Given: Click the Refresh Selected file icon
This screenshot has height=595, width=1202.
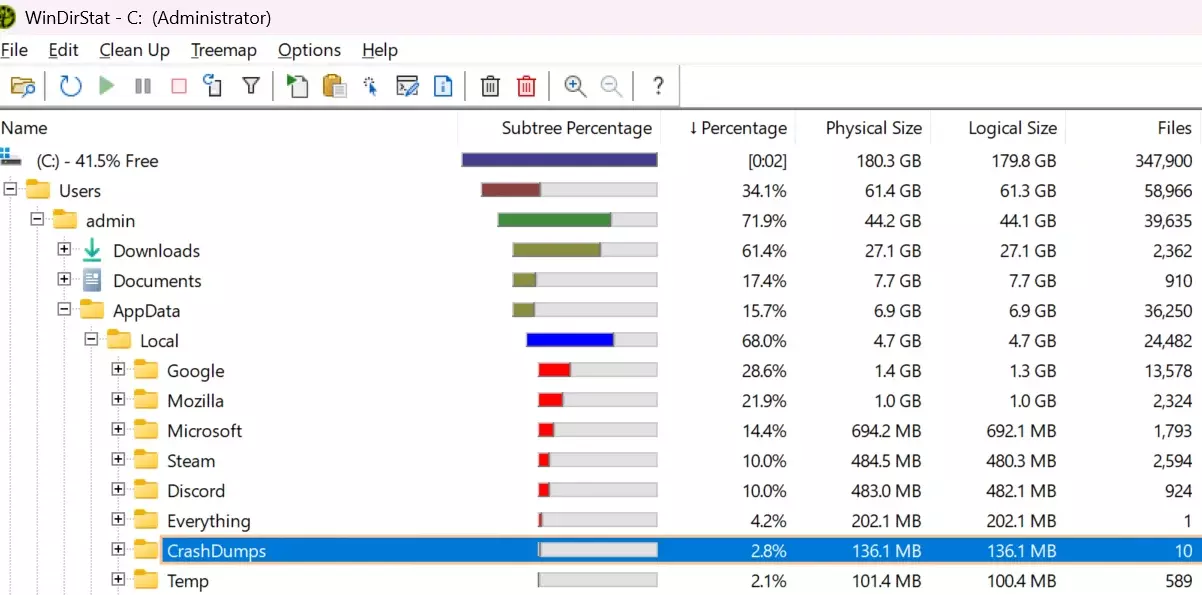Looking at the screenshot, I should click(x=213, y=86).
